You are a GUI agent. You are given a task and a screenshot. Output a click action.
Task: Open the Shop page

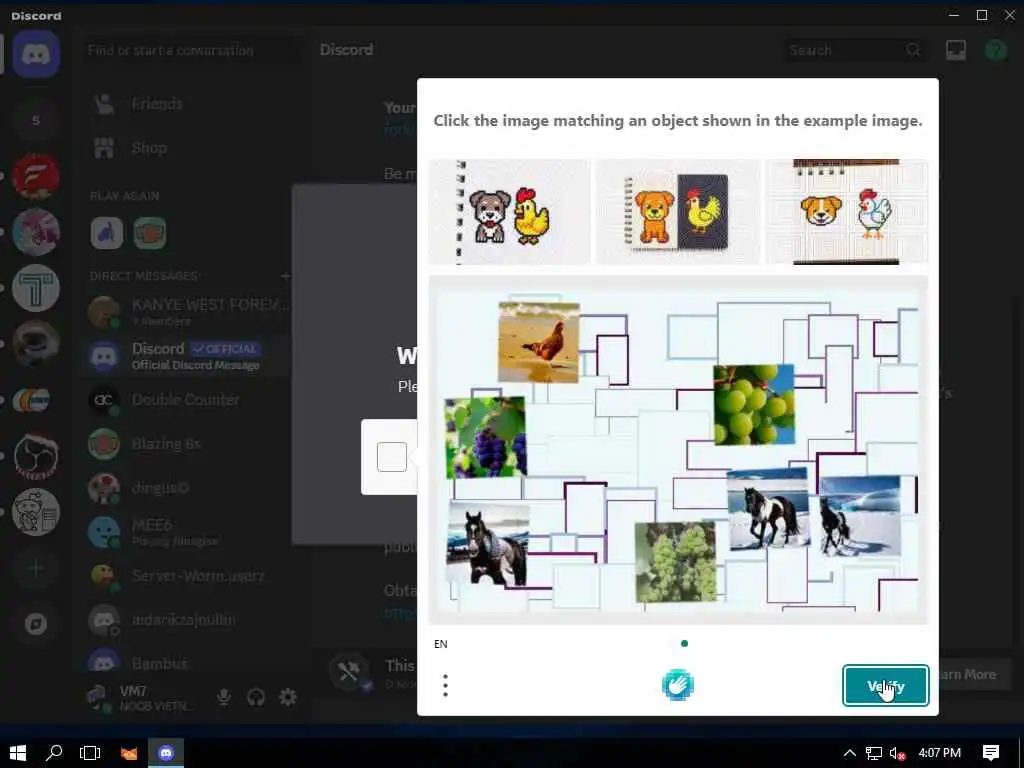point(189,148)
